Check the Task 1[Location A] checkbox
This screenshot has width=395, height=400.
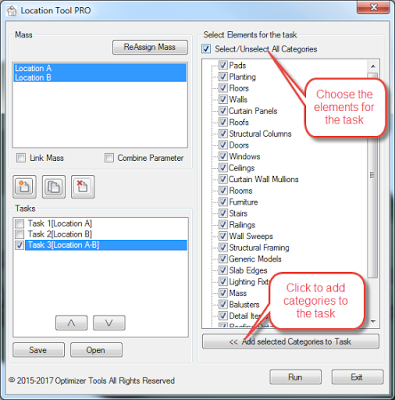(20, 224)
